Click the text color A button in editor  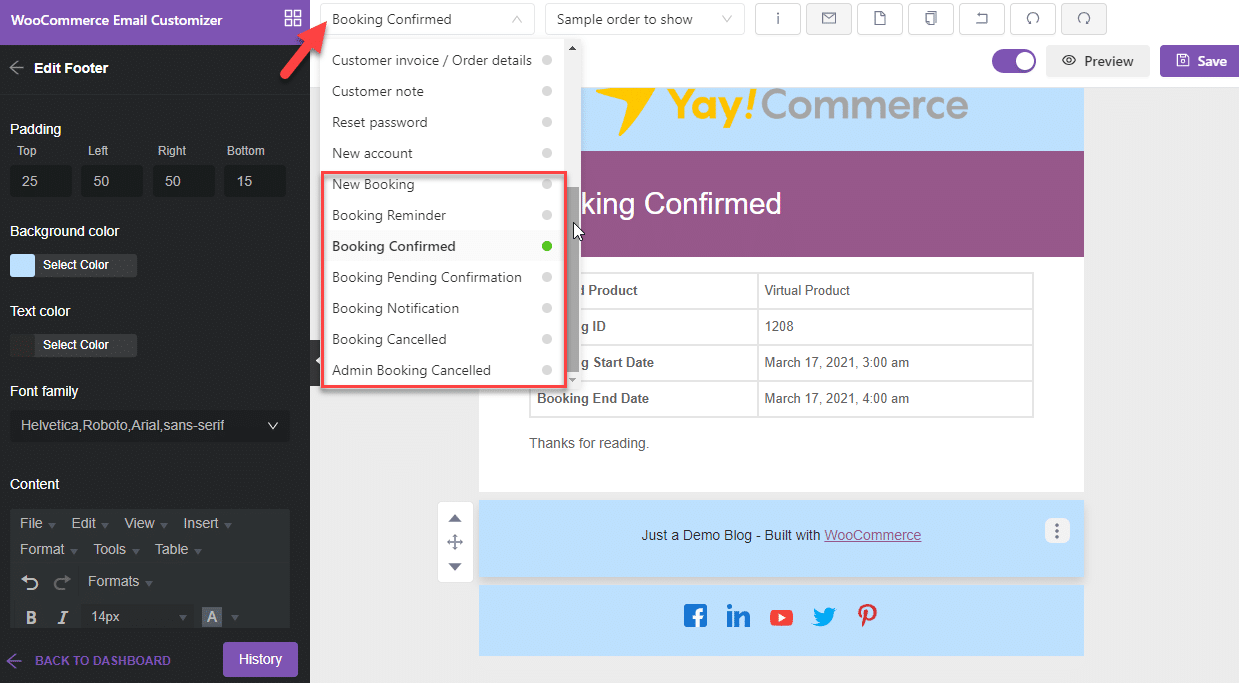(211, 617)
